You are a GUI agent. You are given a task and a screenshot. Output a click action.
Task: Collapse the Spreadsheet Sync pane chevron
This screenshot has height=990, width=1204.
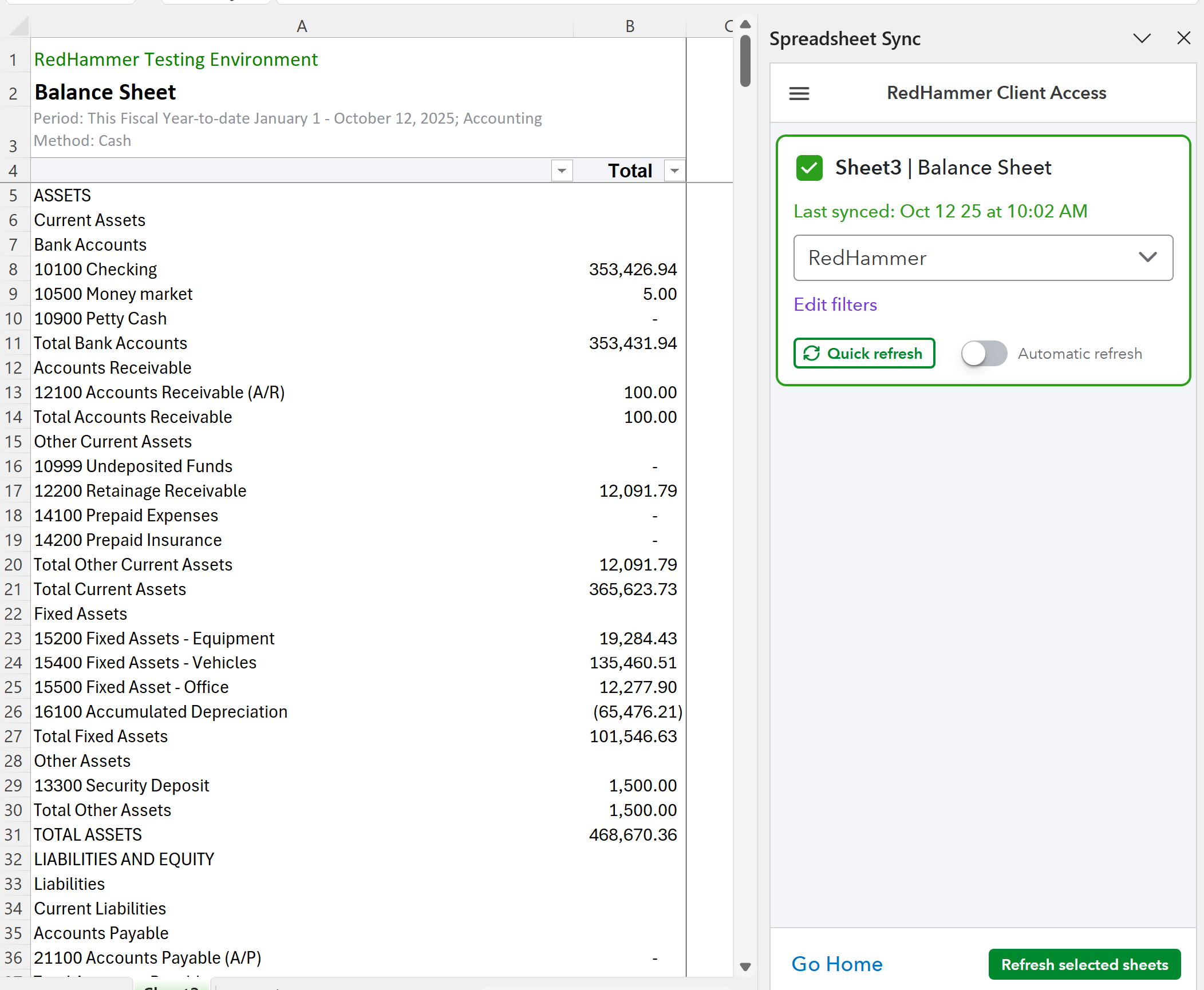[1142, 38]
